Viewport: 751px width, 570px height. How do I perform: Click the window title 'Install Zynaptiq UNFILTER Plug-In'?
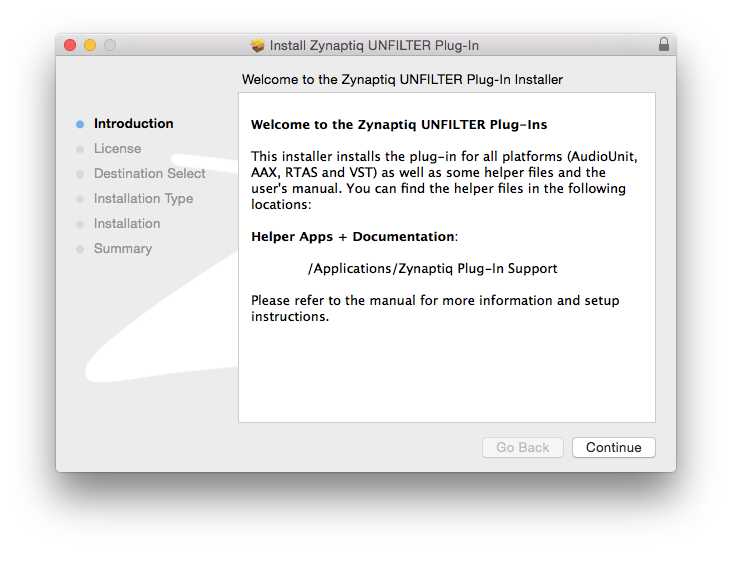click(x=374, y=46)
